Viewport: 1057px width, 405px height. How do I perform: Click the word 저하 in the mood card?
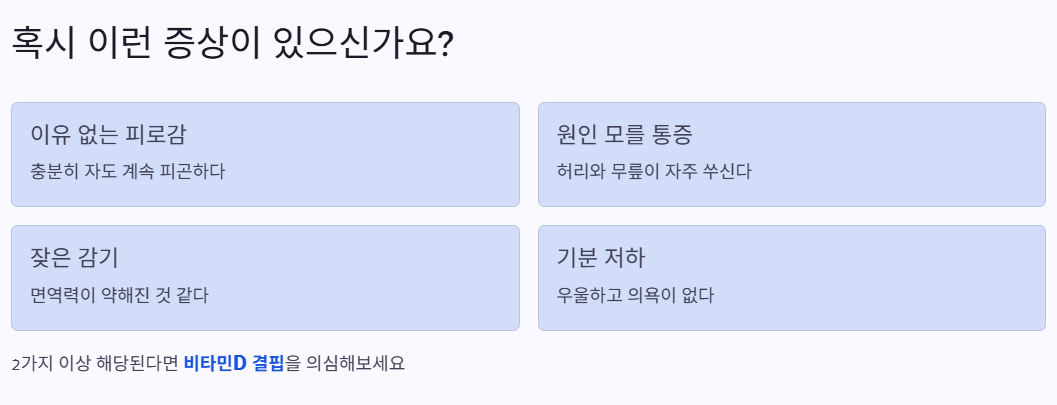pos(626,257)
